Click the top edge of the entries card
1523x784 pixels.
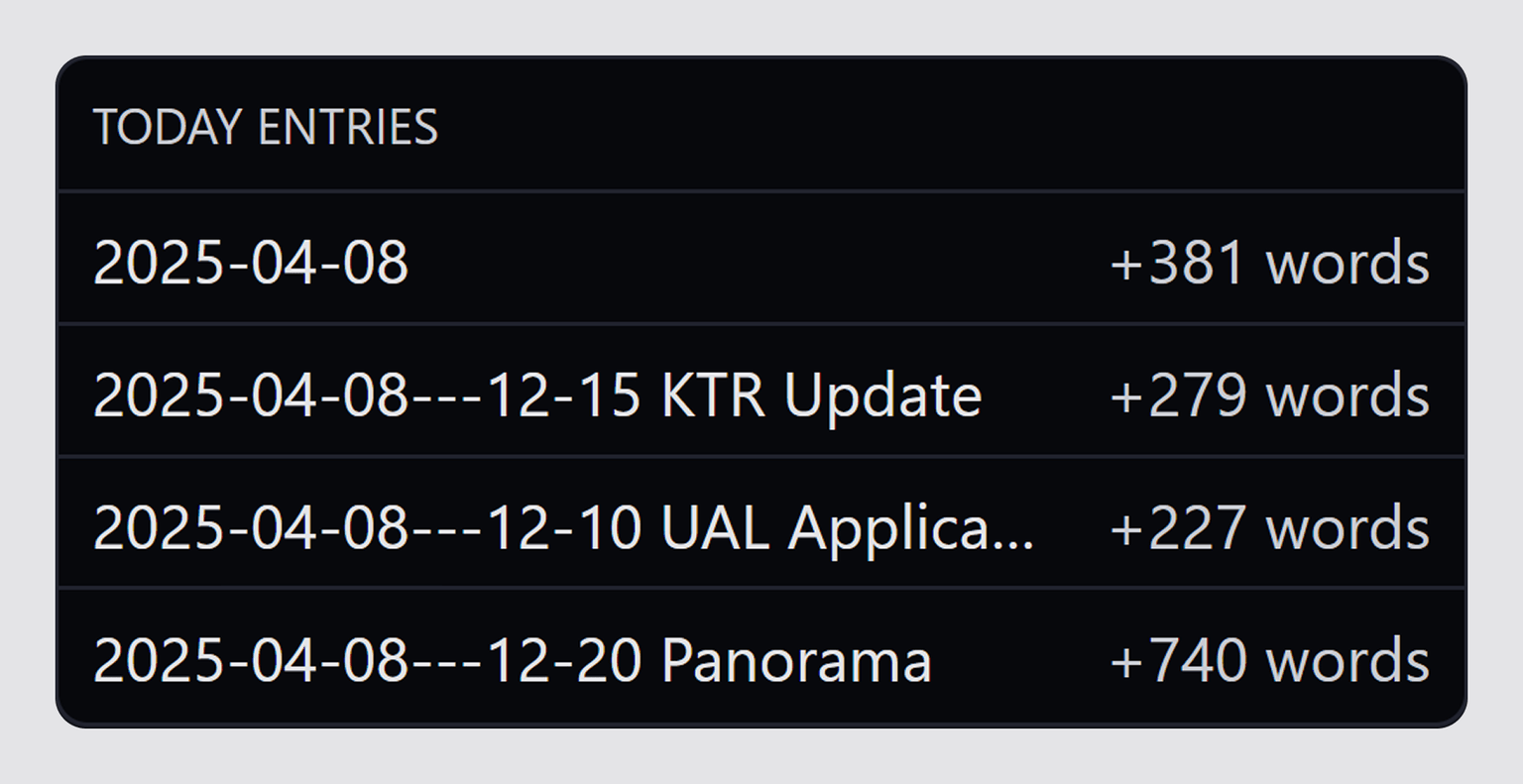pyautogui.click(x=761, y=59)
